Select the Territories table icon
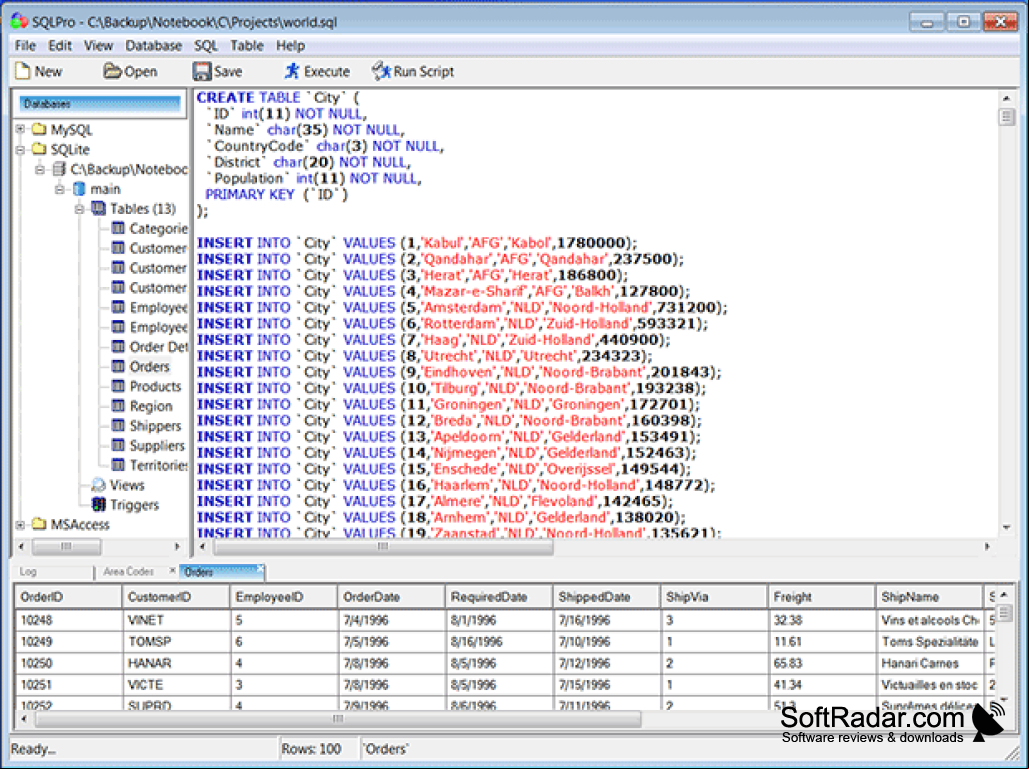Image resolution: width=1029 pixels, height=769 pixels. [x=118, y=465]
